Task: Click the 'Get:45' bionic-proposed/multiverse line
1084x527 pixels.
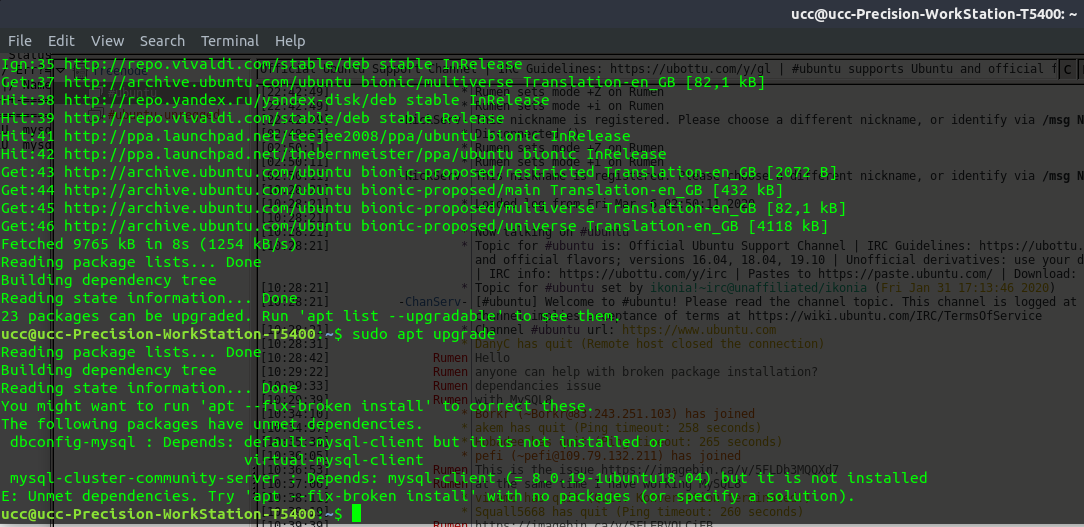Action: pyautogui.click(x=424, y=208)
